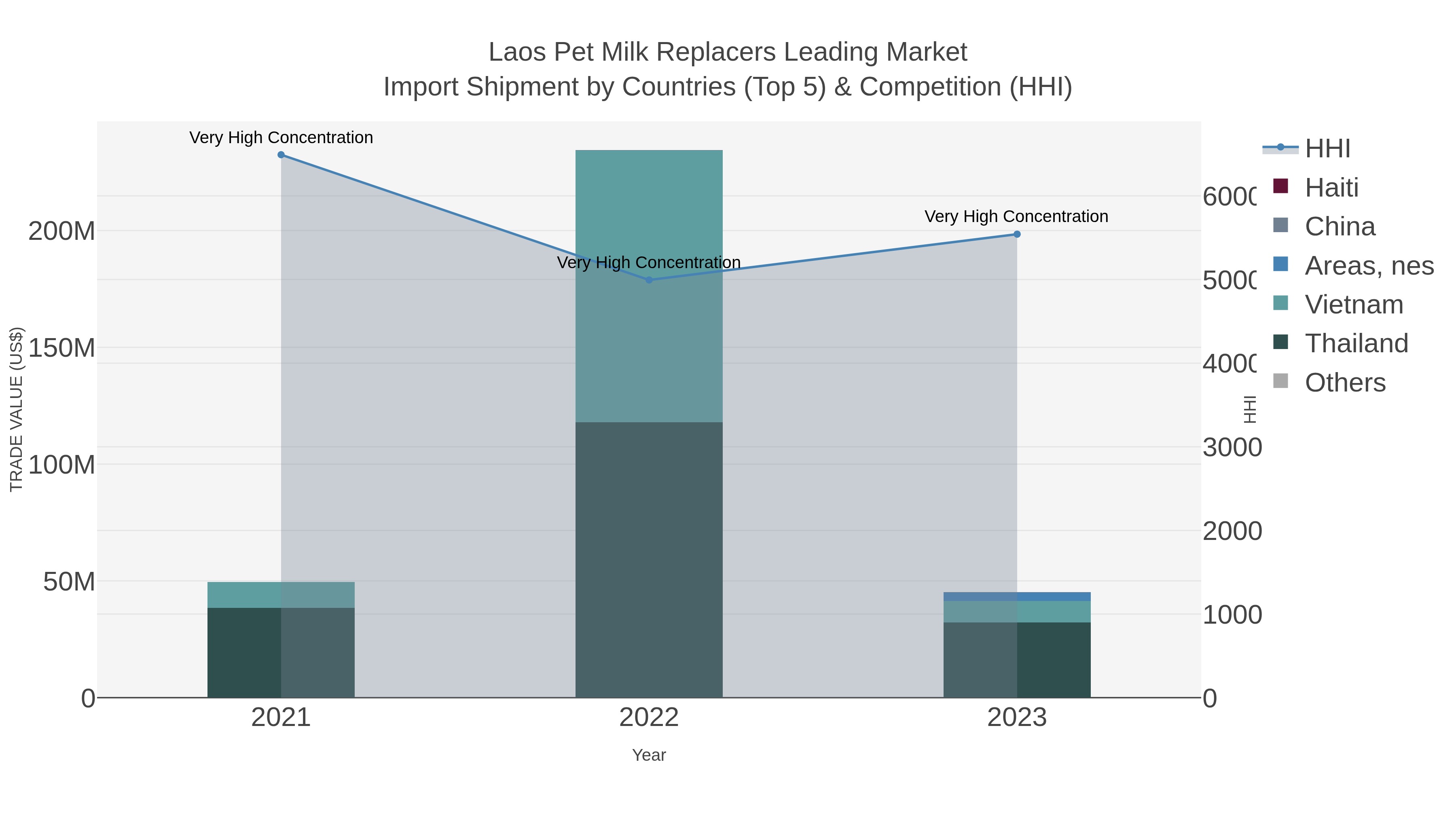Click the 2023 Areas, nes bar segment

(1017, 597)
